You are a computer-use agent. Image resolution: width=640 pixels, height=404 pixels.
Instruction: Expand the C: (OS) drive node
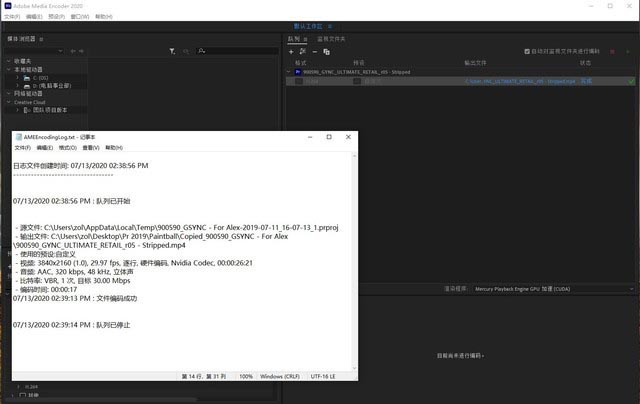(x=17, y=78)
